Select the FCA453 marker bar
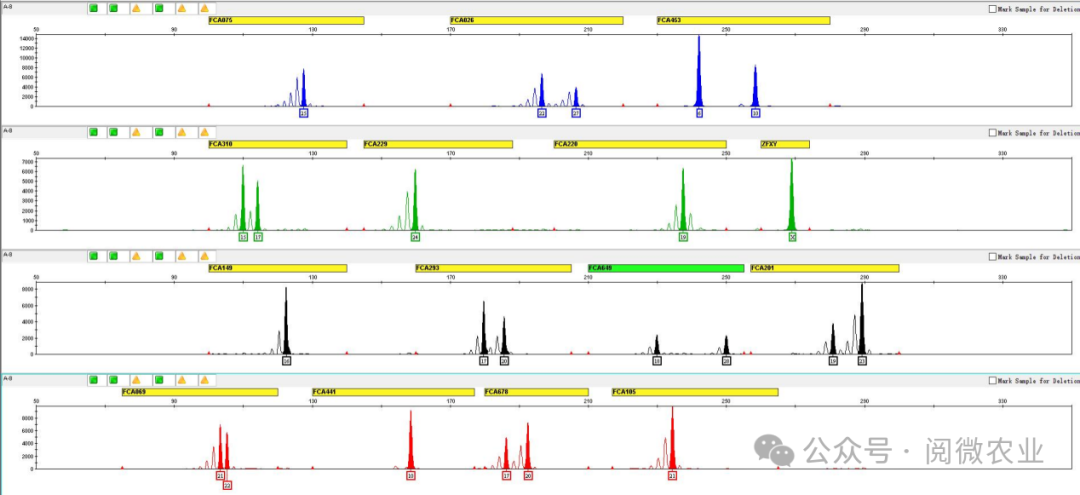The height and width of the screenshot is (495, 1080). click(x=743, y=20)
